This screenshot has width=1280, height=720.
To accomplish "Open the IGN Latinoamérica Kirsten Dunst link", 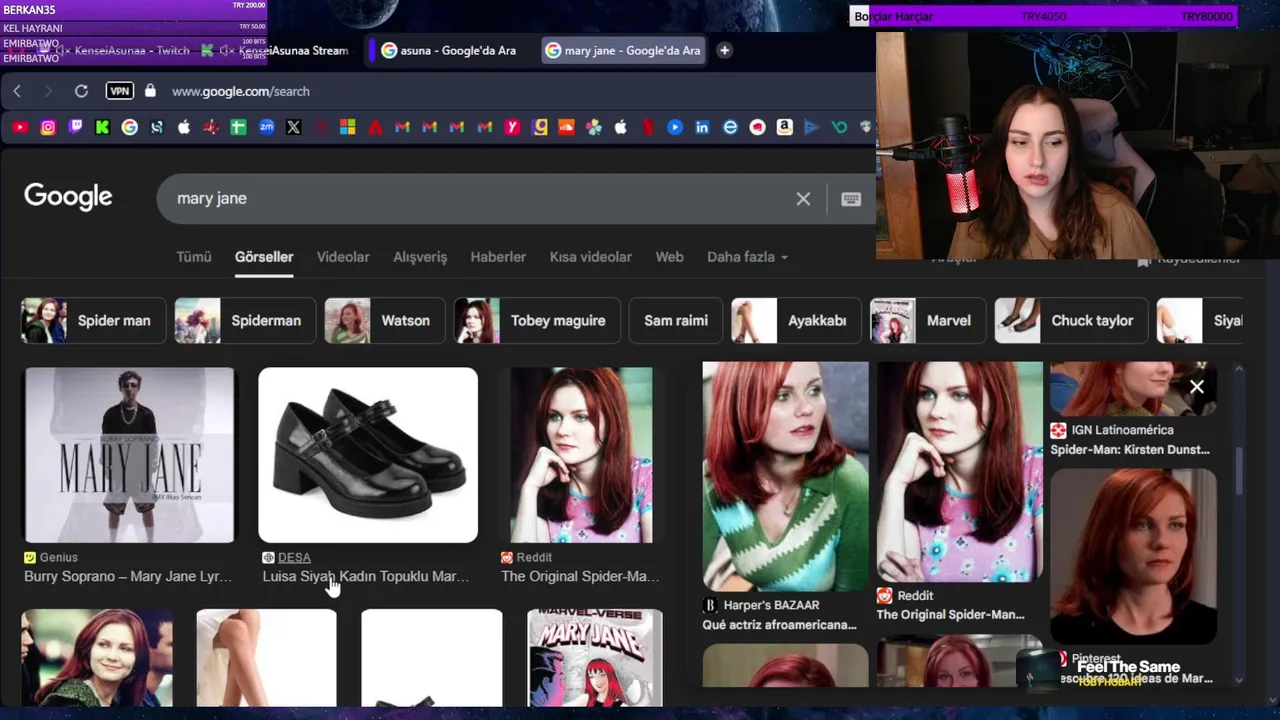I will pyautogui.click(x=1129, y=449).
